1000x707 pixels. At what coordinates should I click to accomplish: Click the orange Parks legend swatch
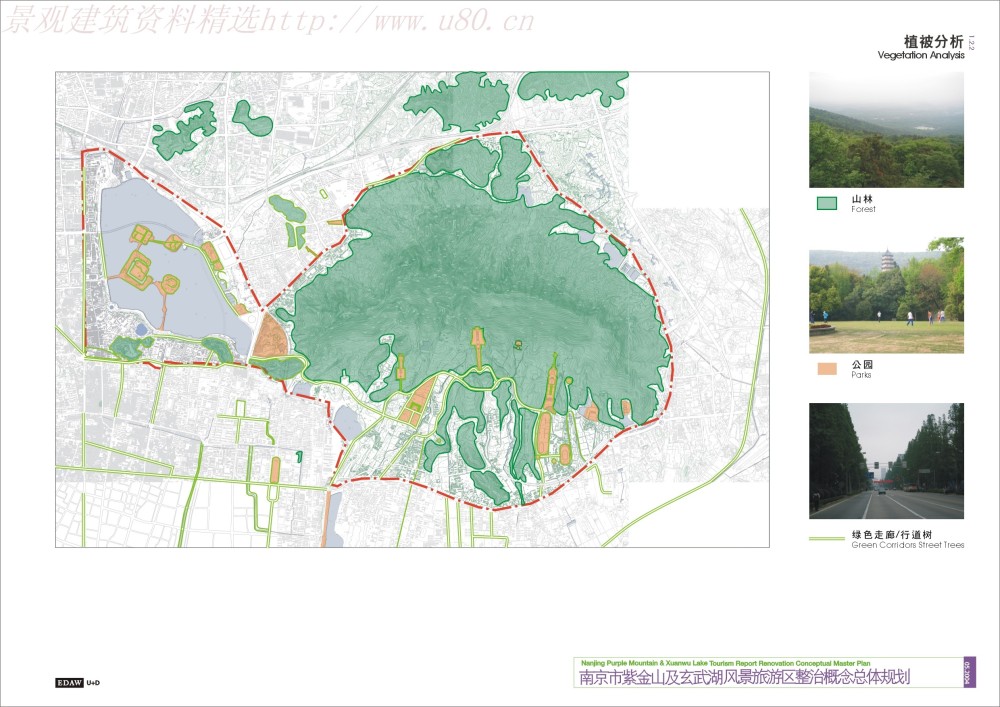826,369
